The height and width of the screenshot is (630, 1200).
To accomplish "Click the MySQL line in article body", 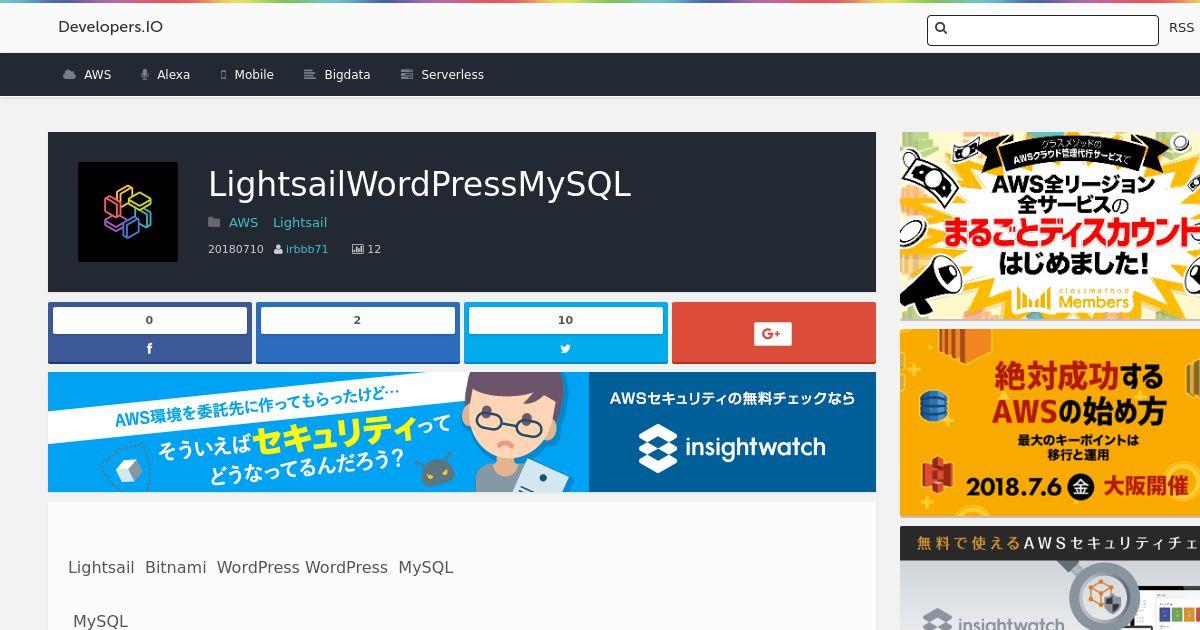I will [100, 621].
